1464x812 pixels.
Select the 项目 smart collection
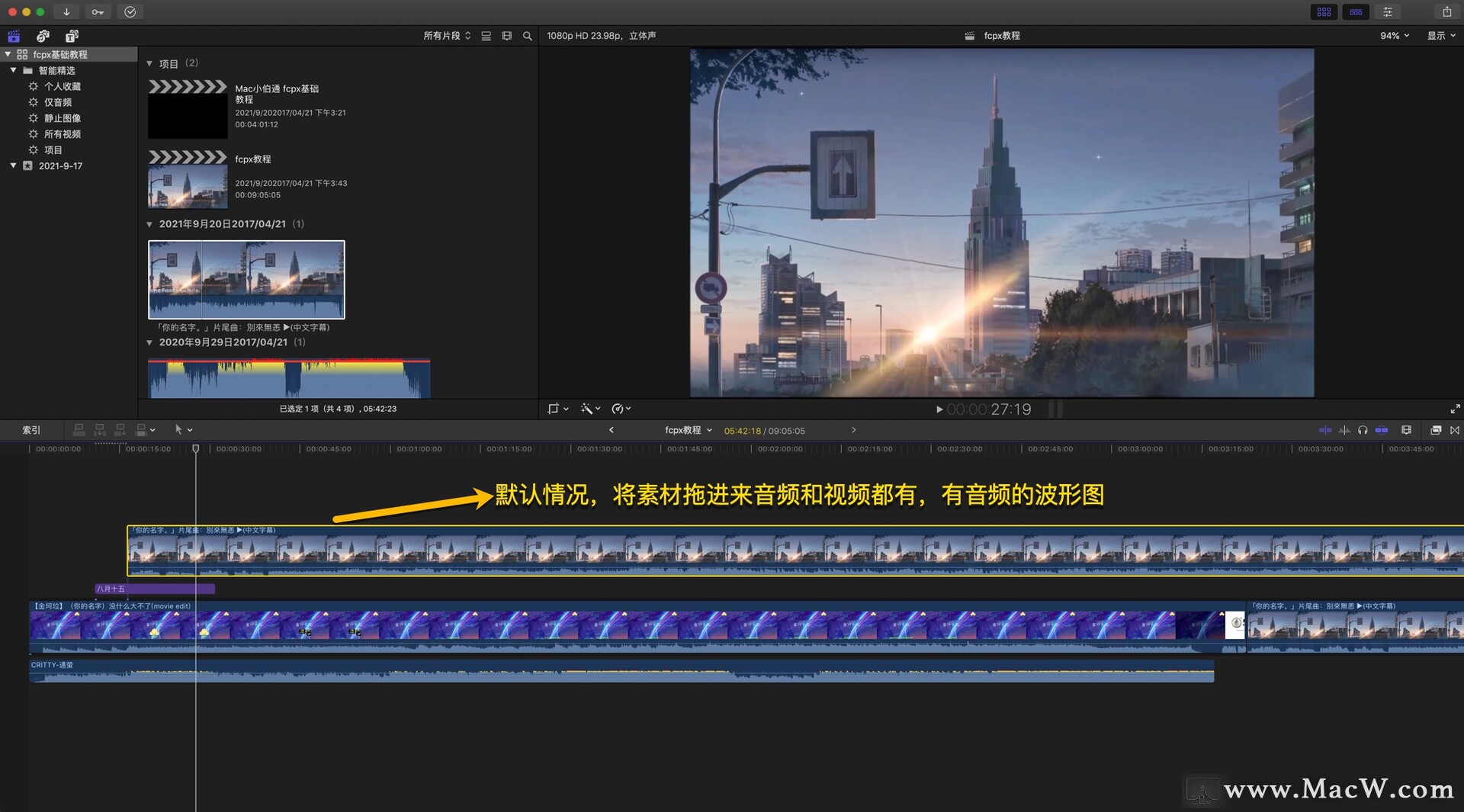(x=53, y=150)
